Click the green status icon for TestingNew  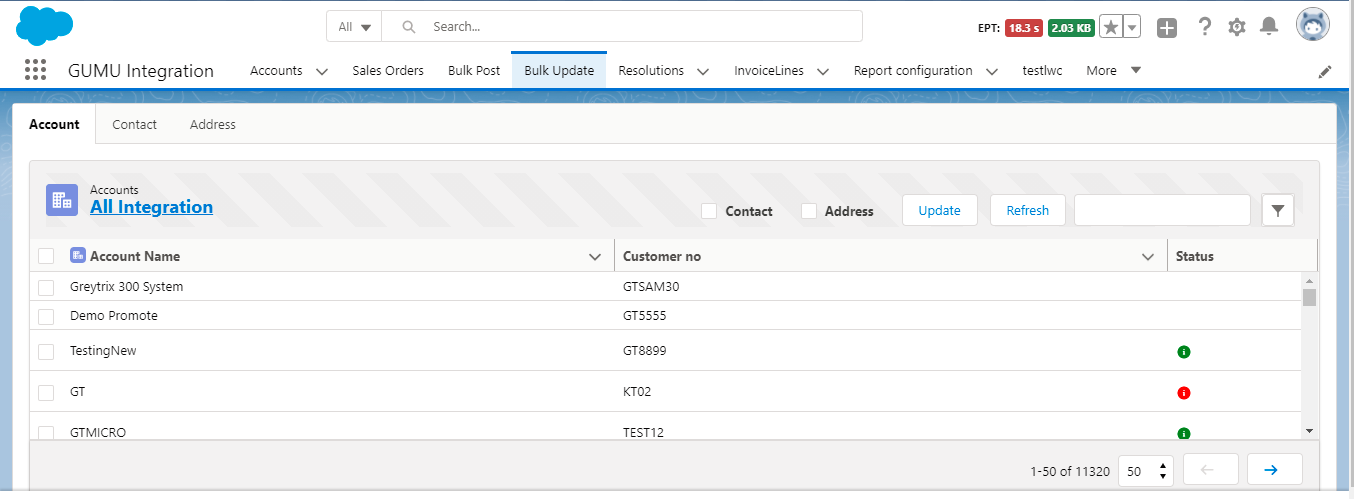point(1184,352)
